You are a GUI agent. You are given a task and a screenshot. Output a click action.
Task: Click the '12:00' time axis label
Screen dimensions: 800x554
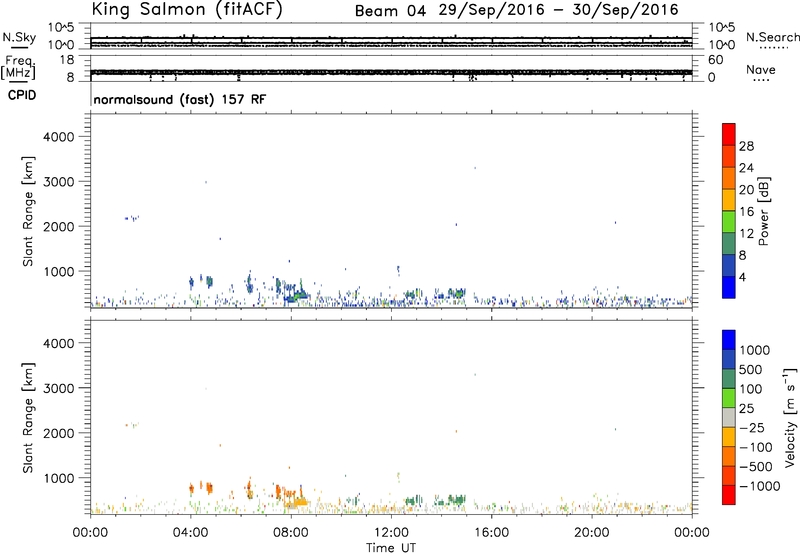391,533
